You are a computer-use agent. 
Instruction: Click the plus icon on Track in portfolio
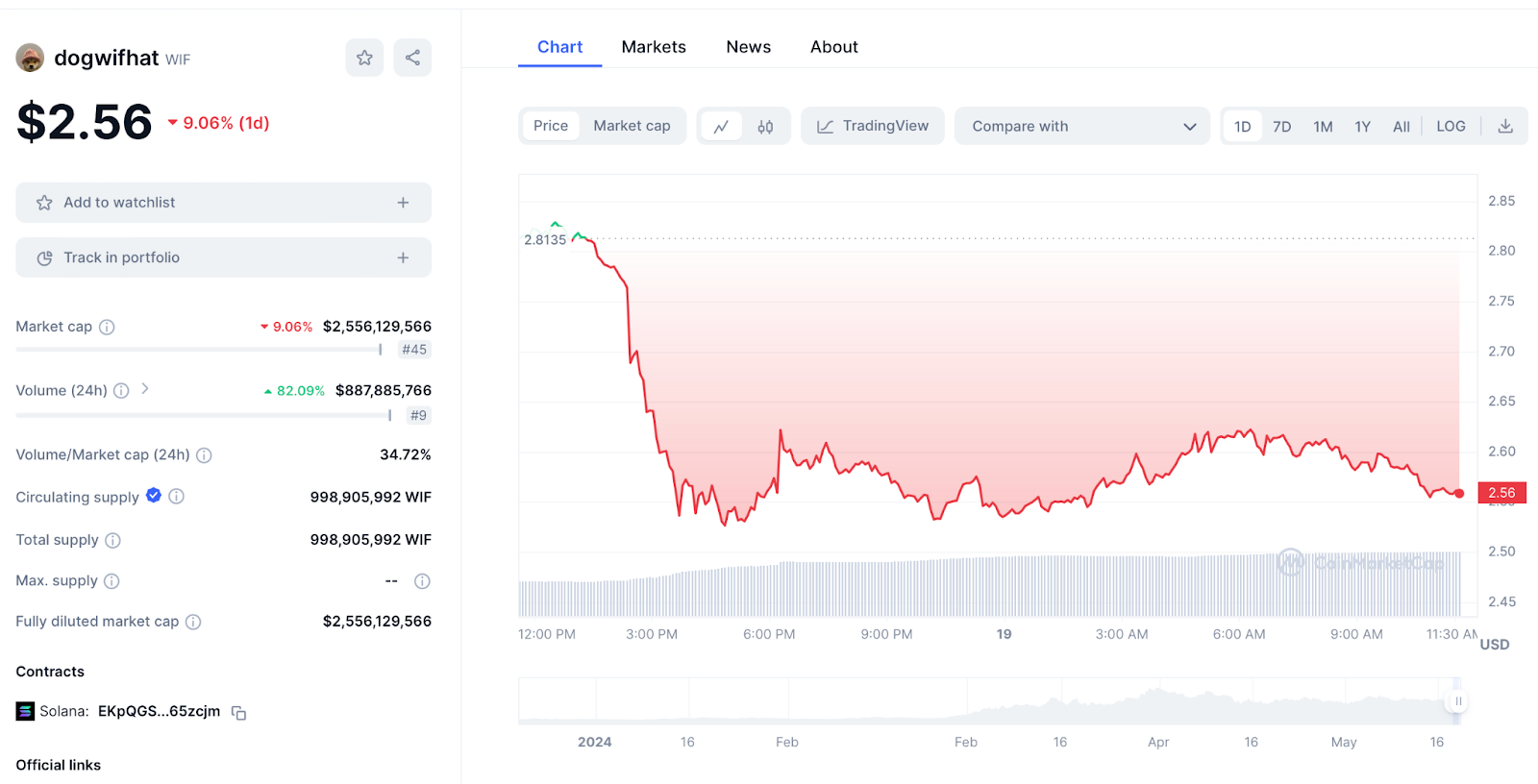[x=403, y=257]
